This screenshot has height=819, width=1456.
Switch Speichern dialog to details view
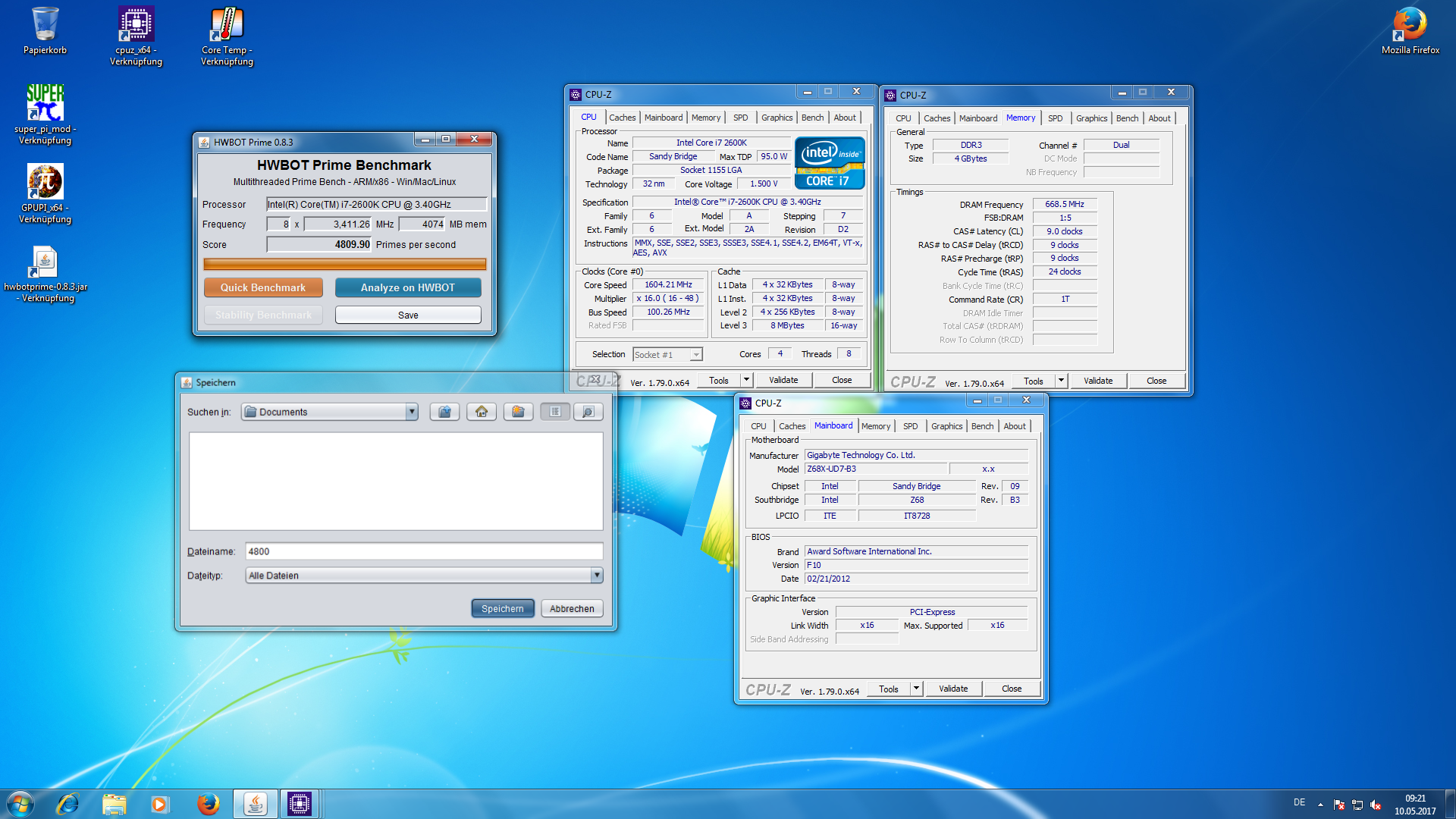(588, 412)
